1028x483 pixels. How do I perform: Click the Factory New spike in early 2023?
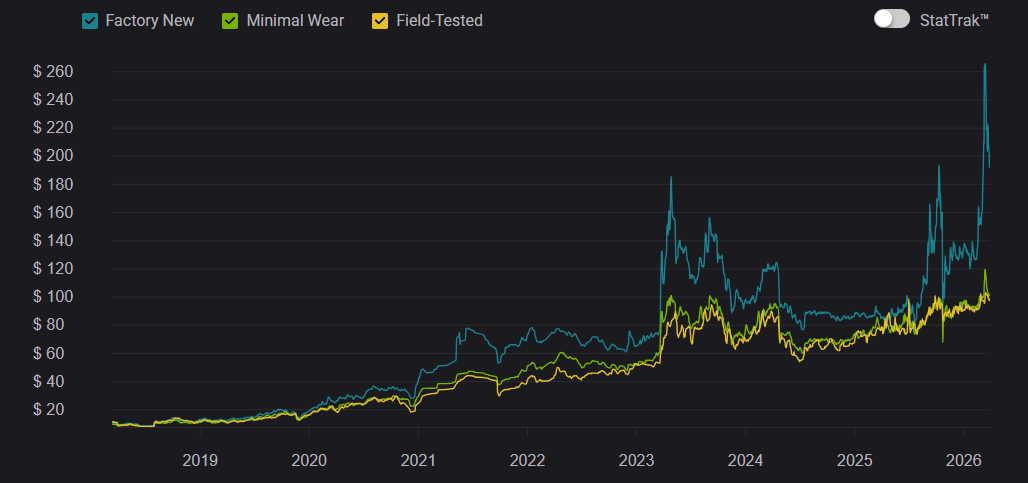point(670,178)
